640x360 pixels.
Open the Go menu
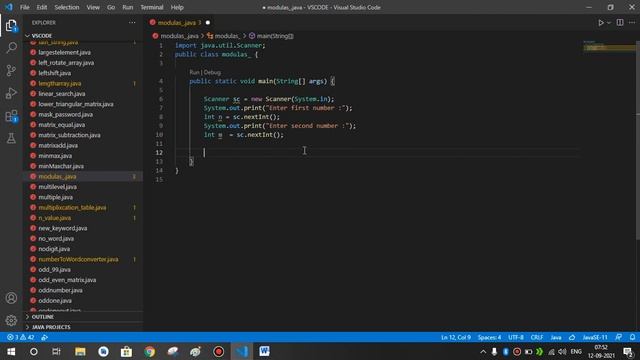(x=111, y=7)
